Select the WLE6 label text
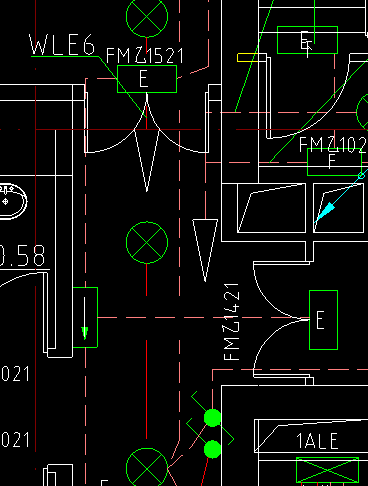 click(62, 44)
